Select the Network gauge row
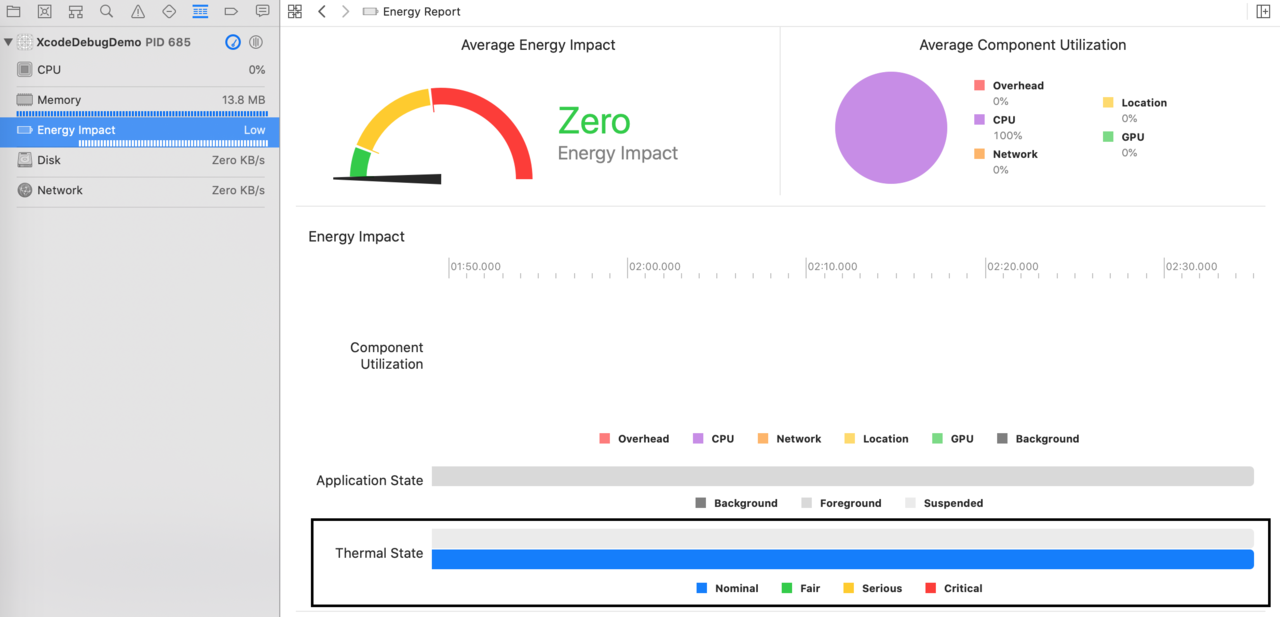Screen dimensions: 1280x617 140,190
